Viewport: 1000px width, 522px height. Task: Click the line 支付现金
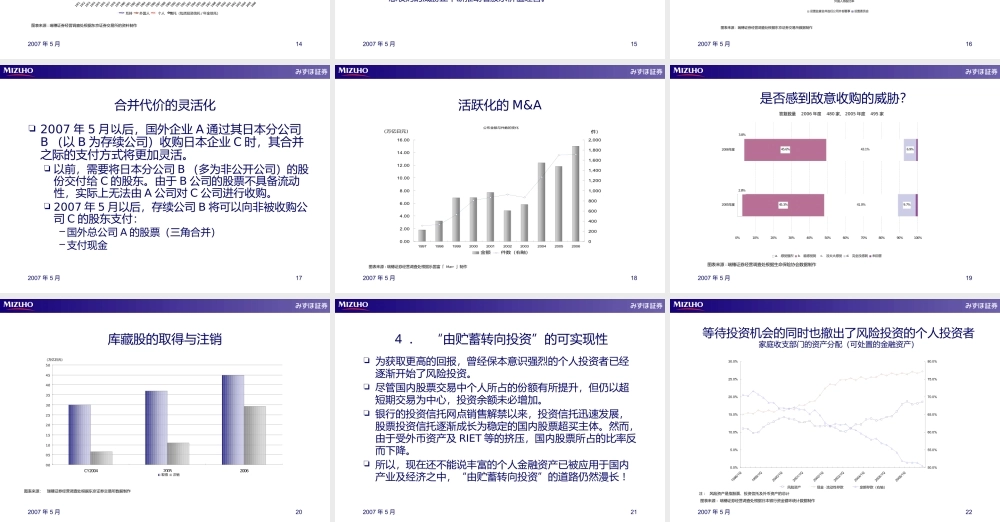coord(83,245)
